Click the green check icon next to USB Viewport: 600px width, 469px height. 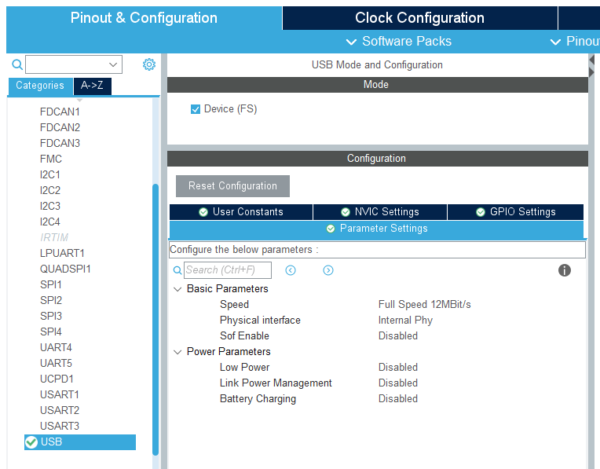click(31, 442)
